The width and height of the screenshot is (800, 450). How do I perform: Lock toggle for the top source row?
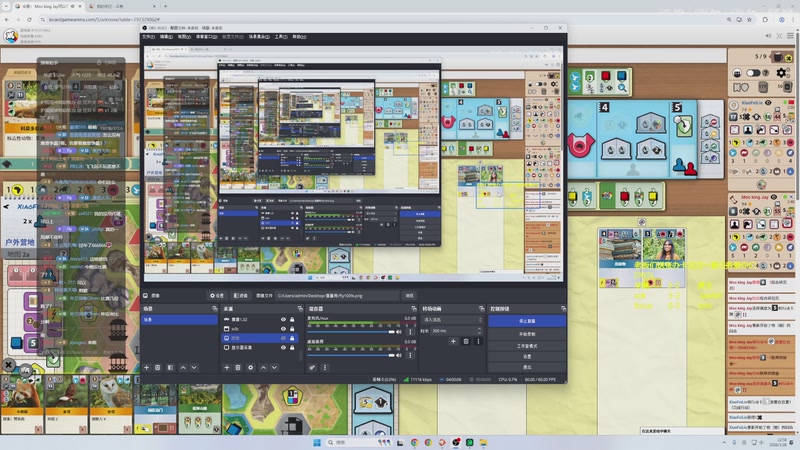[292, 319]
